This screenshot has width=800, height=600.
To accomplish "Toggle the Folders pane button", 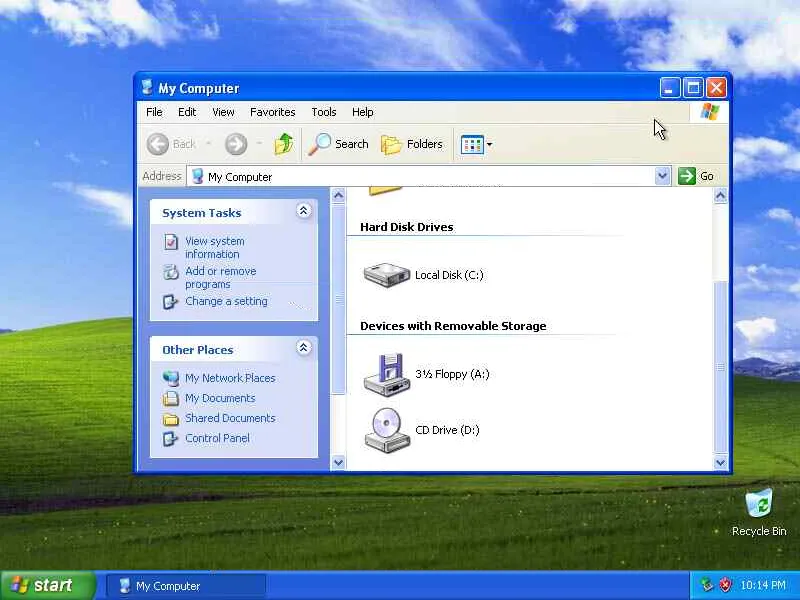I will click(412, 144).
